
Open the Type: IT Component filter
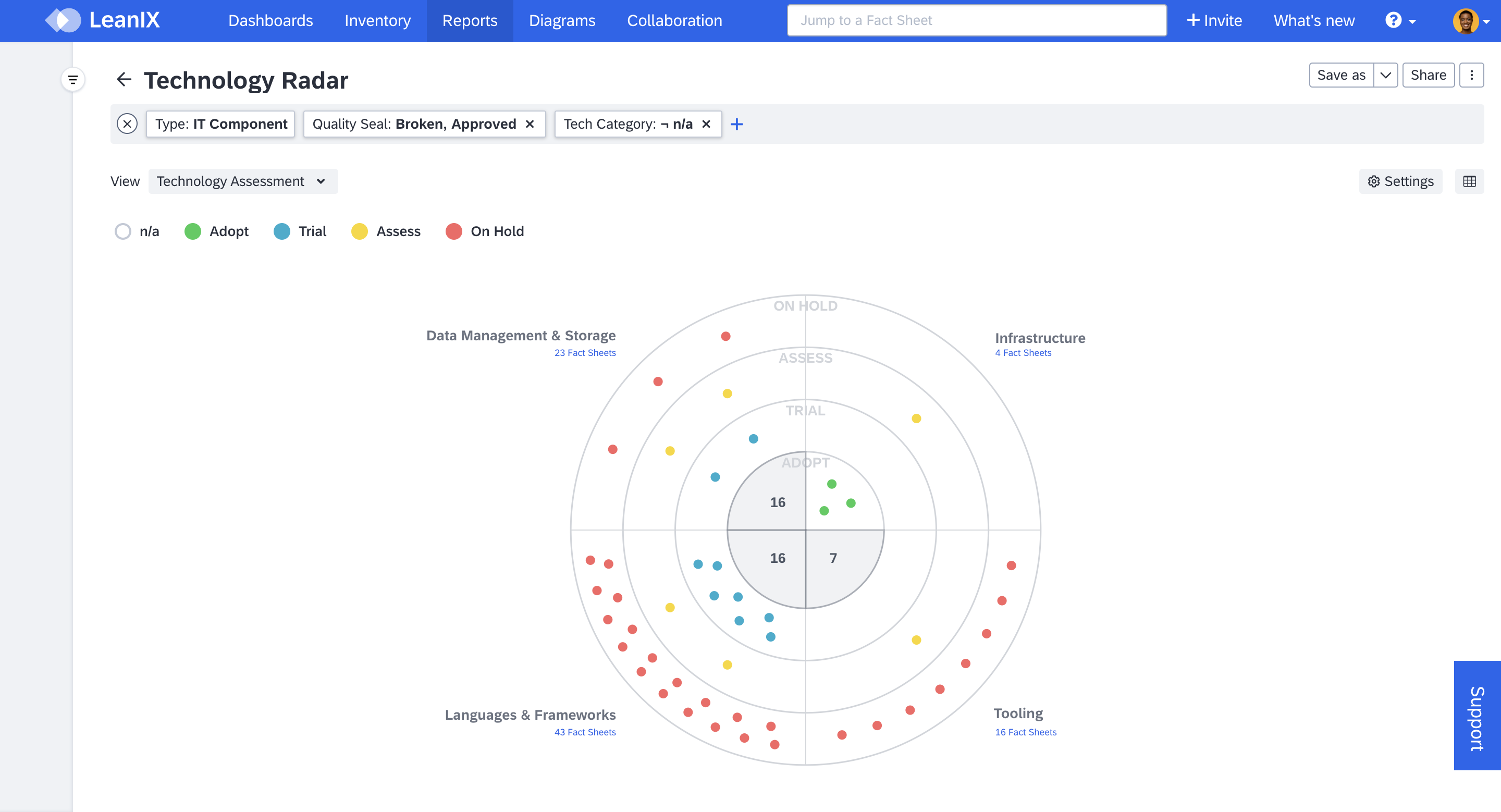[x=221, y=124]
